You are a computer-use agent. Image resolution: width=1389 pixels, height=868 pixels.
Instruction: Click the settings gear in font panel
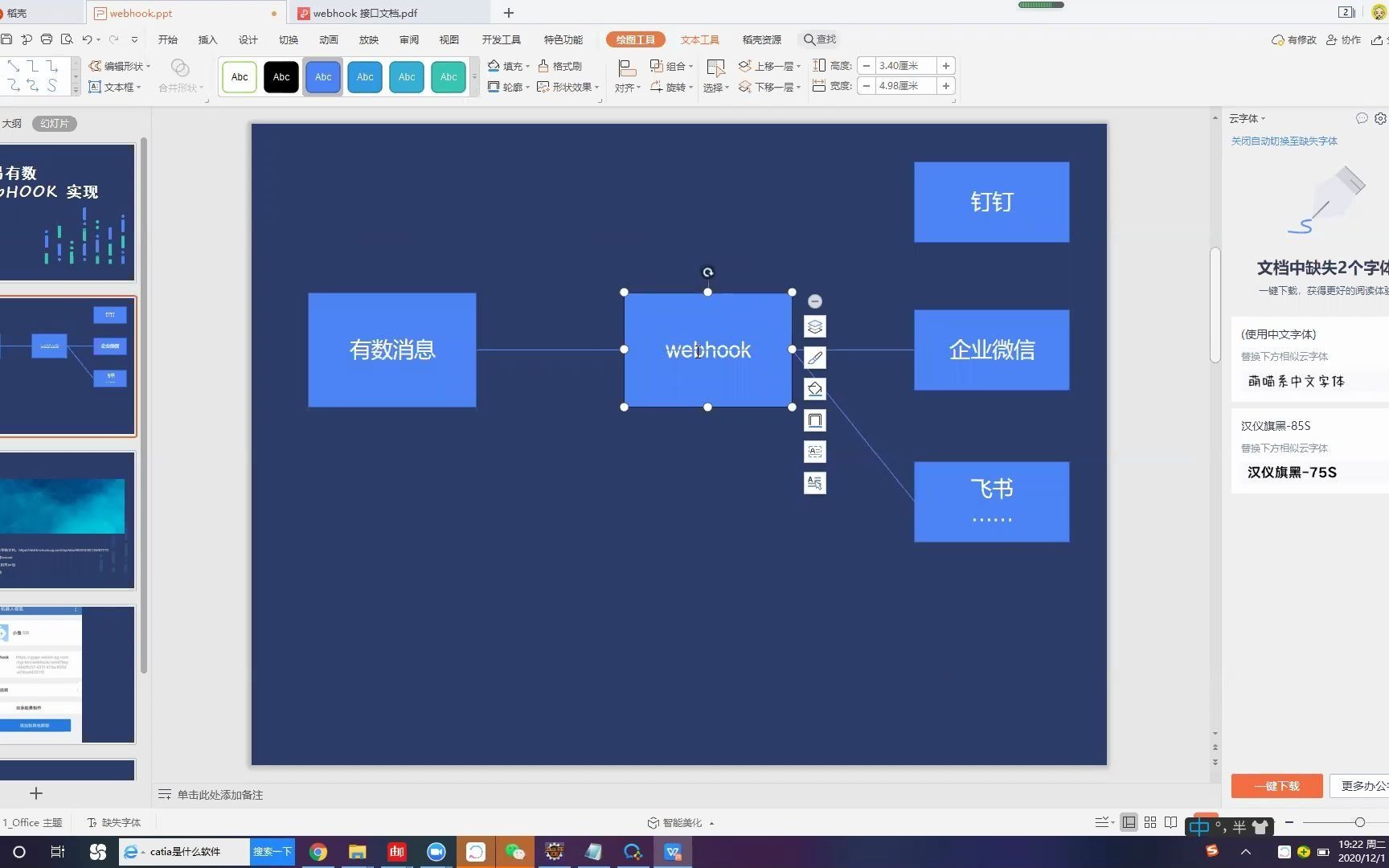pos(1380,118)
